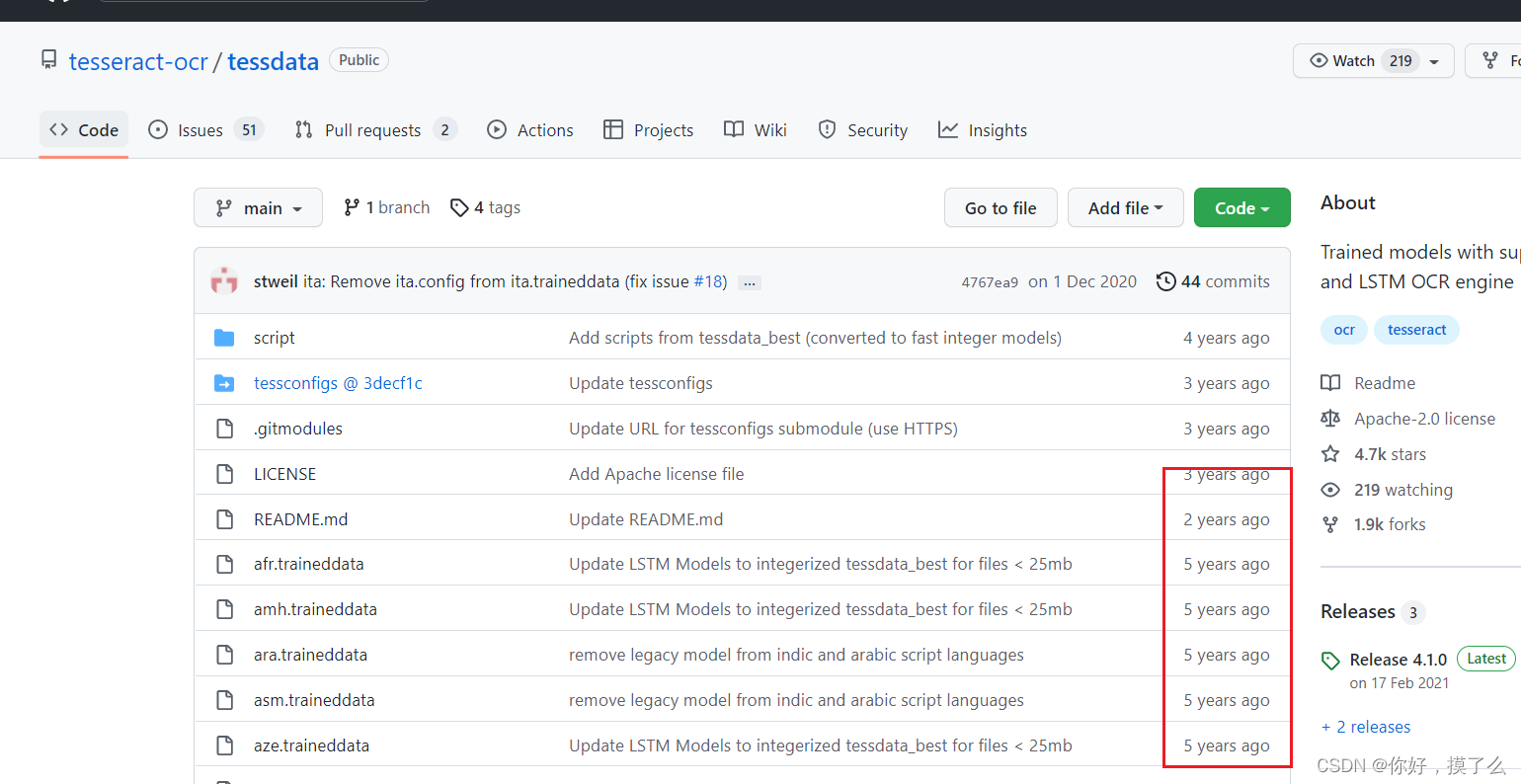This screenshot has width=1521, height=784.
Task: Click the ara.traineddata file icon
Action: pyautogui.click(x=224, y=655)
